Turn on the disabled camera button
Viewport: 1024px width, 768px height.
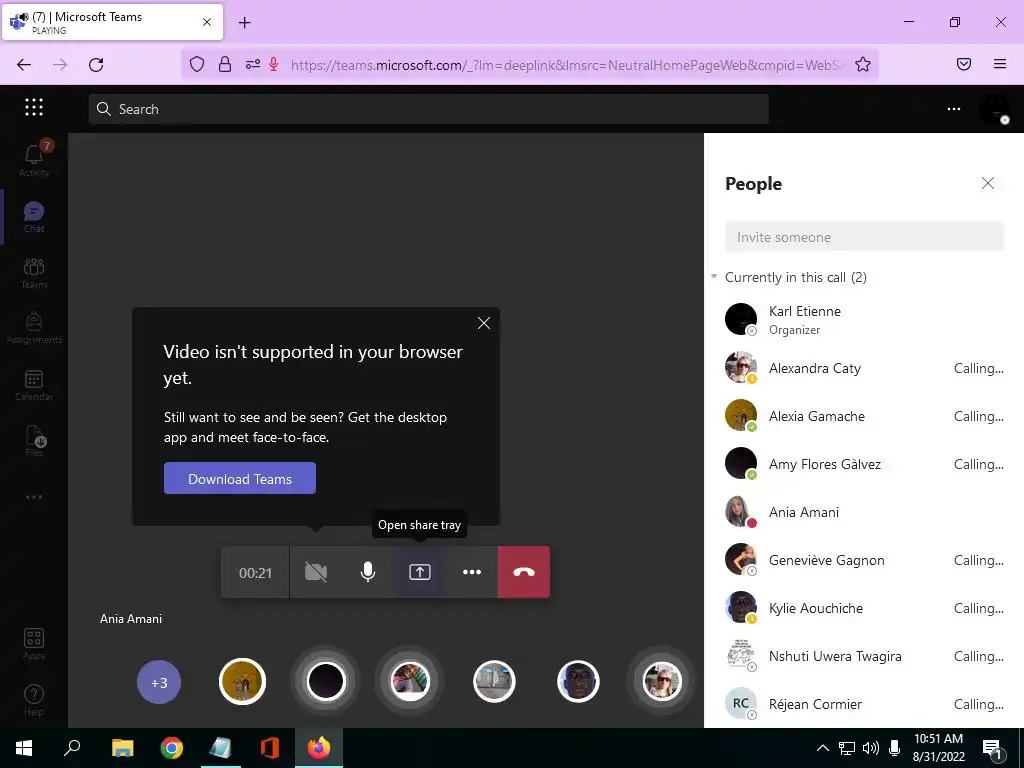pos(316,572)
